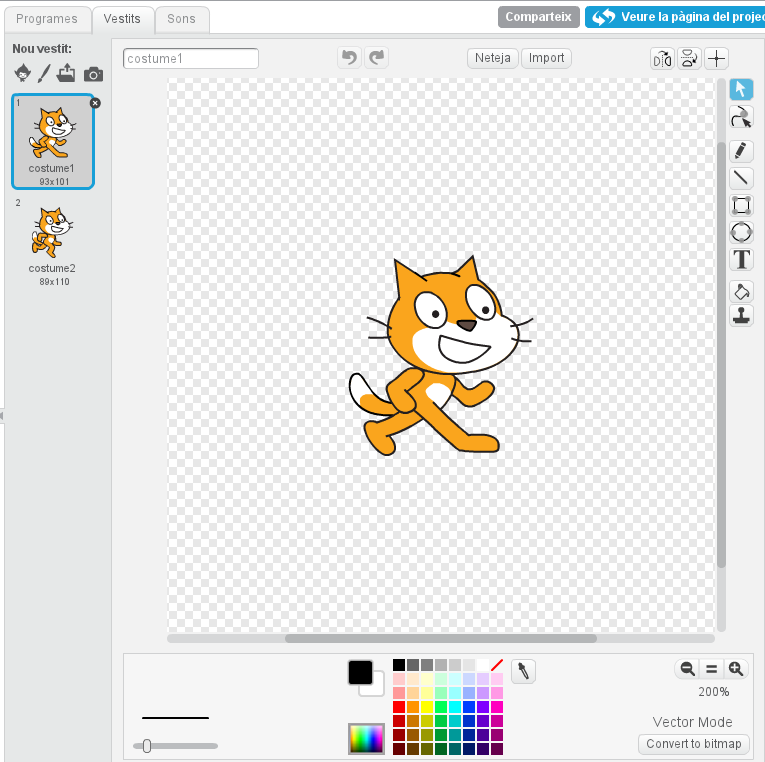This screenshot has height=762, width=765.
Task: Switch to the Programes tab
Action: coord(47,19)
